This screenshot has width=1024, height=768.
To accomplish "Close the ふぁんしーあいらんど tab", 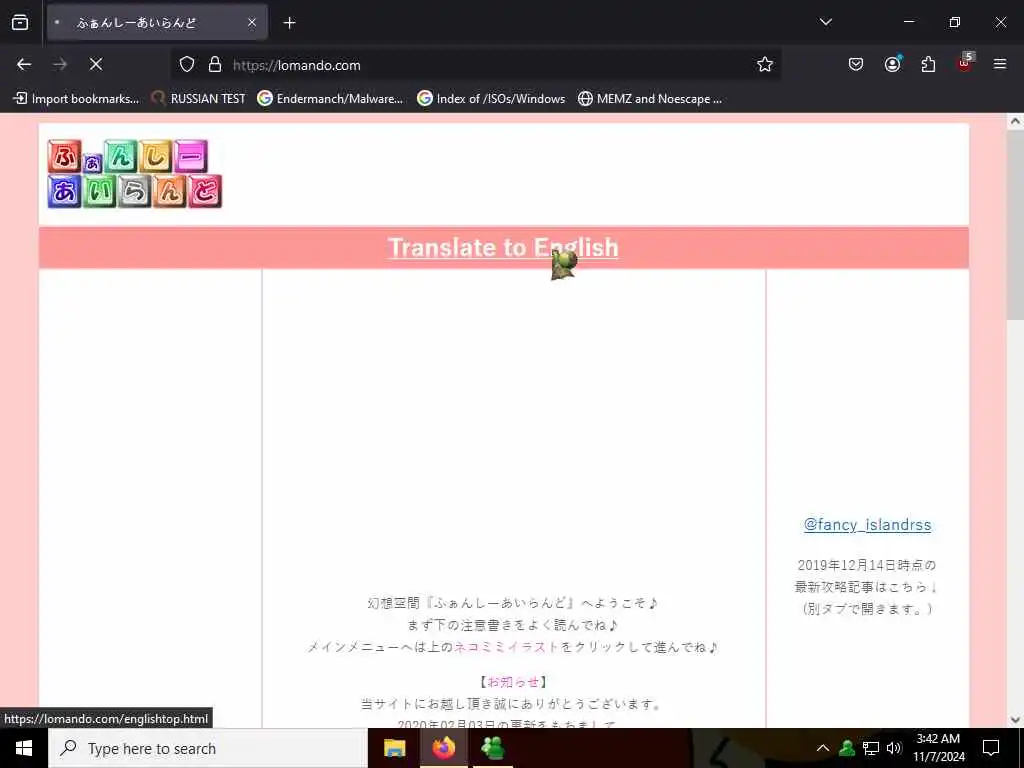I will tap(252, 22).
